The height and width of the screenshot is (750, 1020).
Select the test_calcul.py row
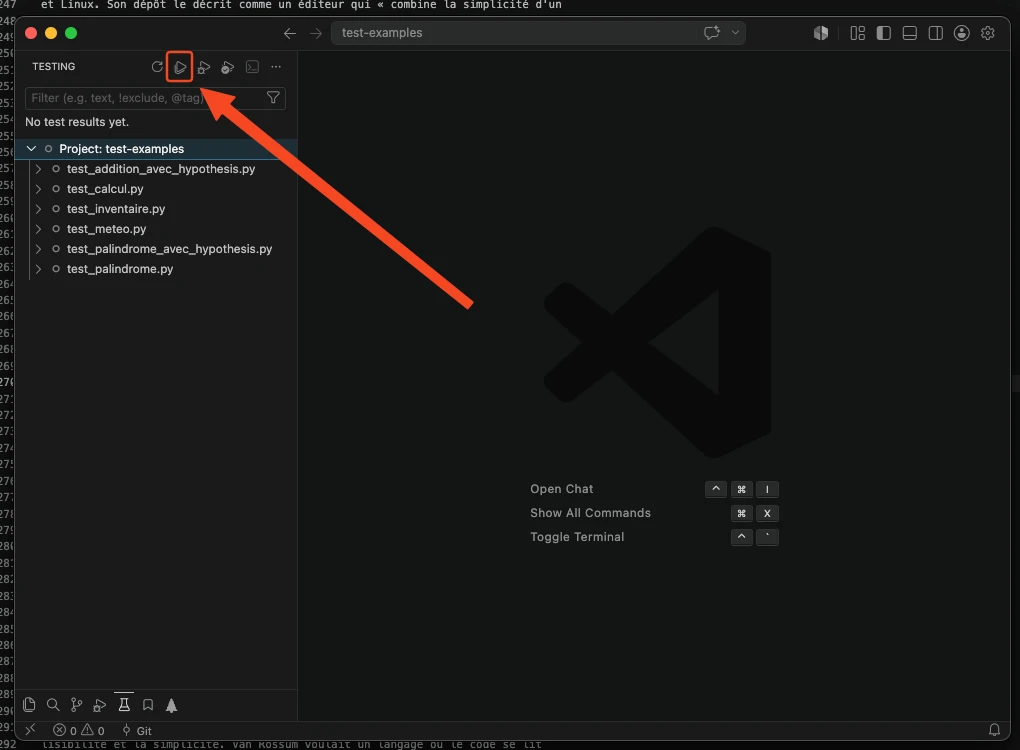(156, 189)
